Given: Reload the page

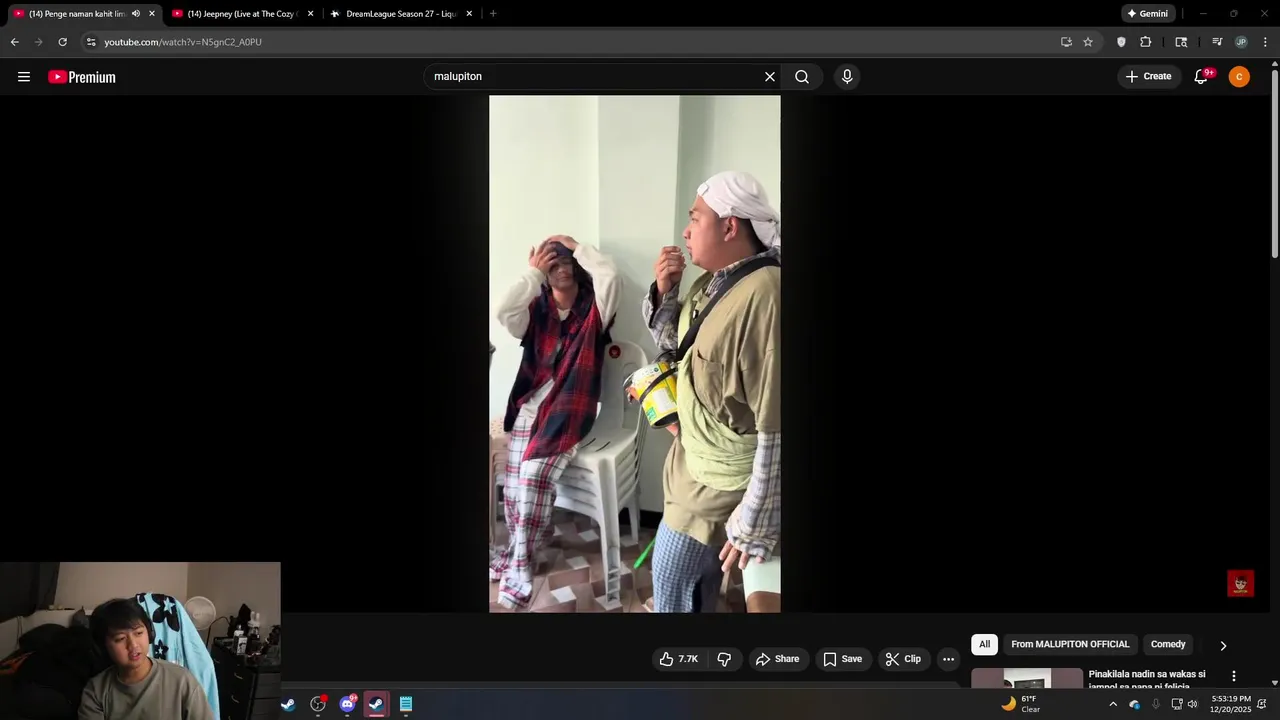Looking at the screenshot, I should click(62, 42).
